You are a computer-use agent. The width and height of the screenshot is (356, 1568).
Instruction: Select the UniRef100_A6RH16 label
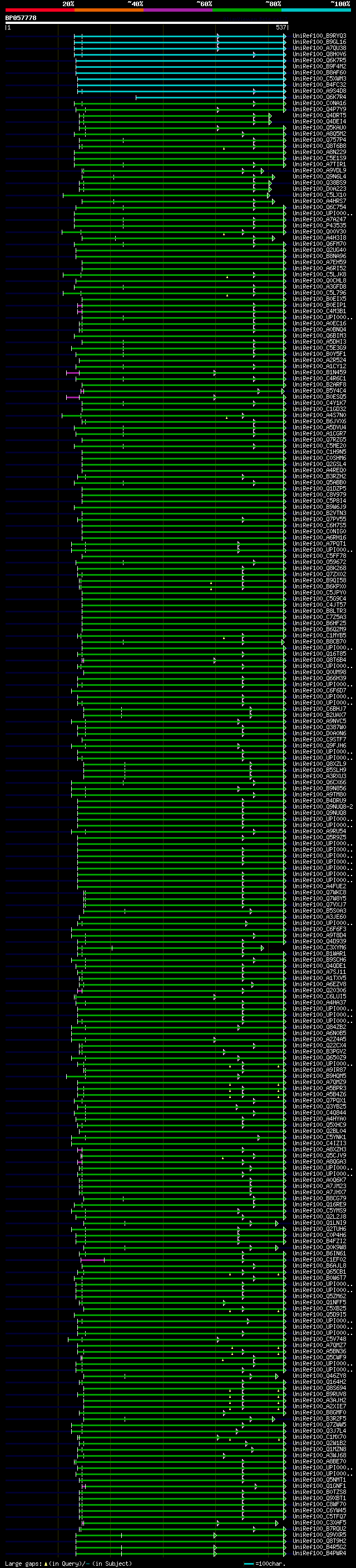[x=319, y=537]
